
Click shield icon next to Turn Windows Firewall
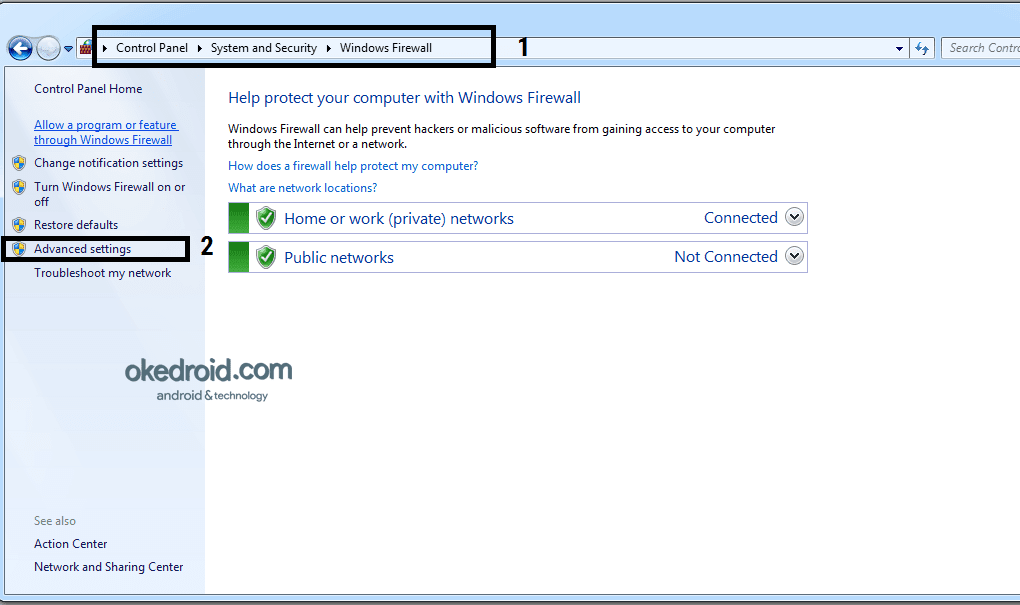[20, 187]
